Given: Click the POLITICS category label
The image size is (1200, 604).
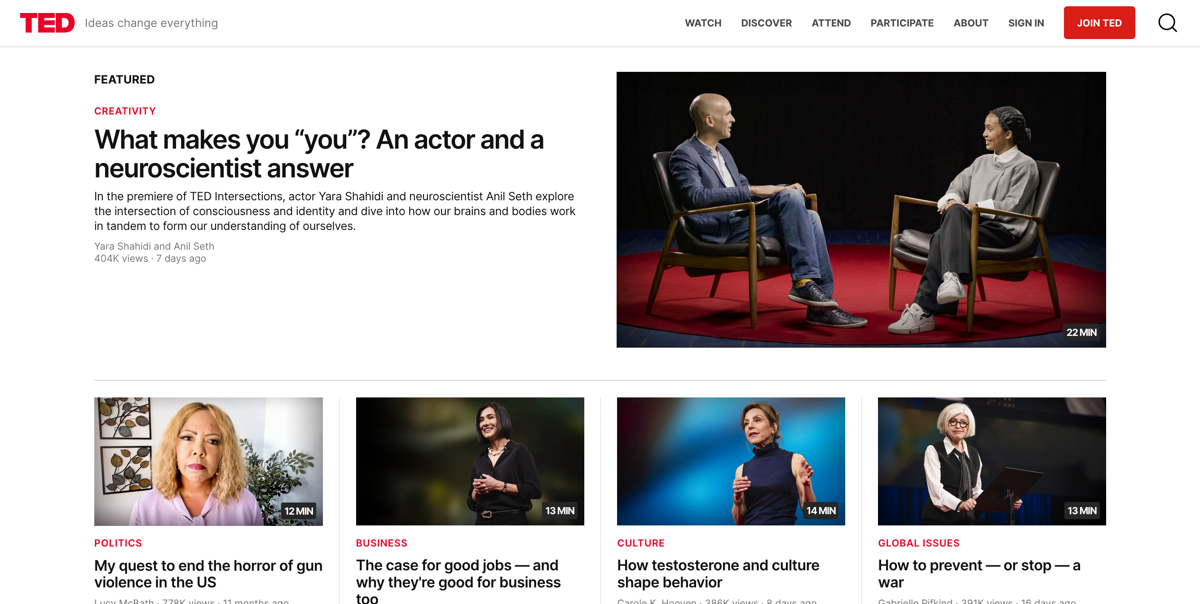Looking at the screenshot, I should point(118,543).
